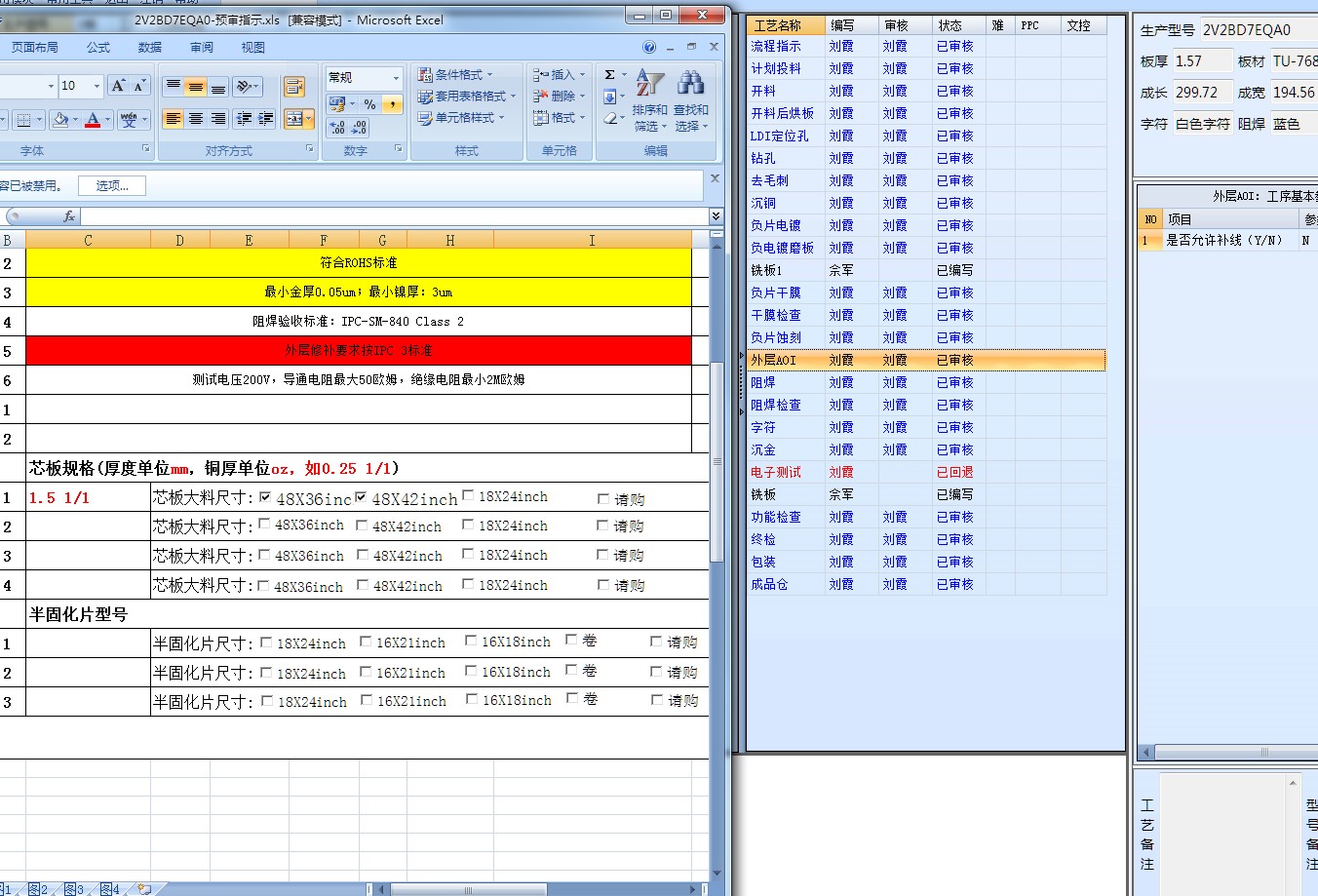Screen dimensions: 1318x896
Task: Apply top vertical alignment
Action: coord(174,86)
